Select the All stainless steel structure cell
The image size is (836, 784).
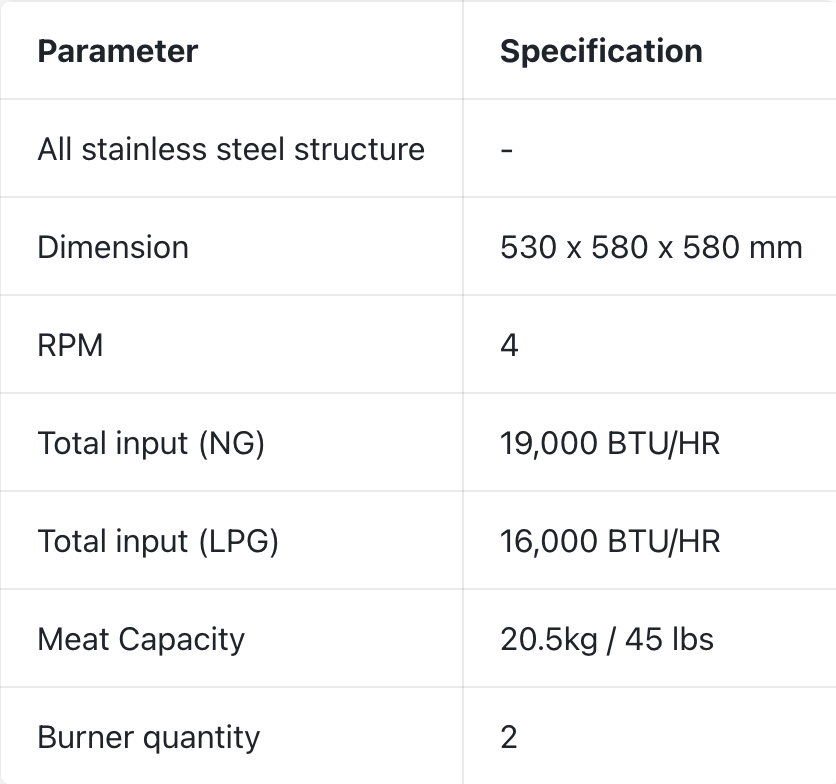[x=231, y=149]
